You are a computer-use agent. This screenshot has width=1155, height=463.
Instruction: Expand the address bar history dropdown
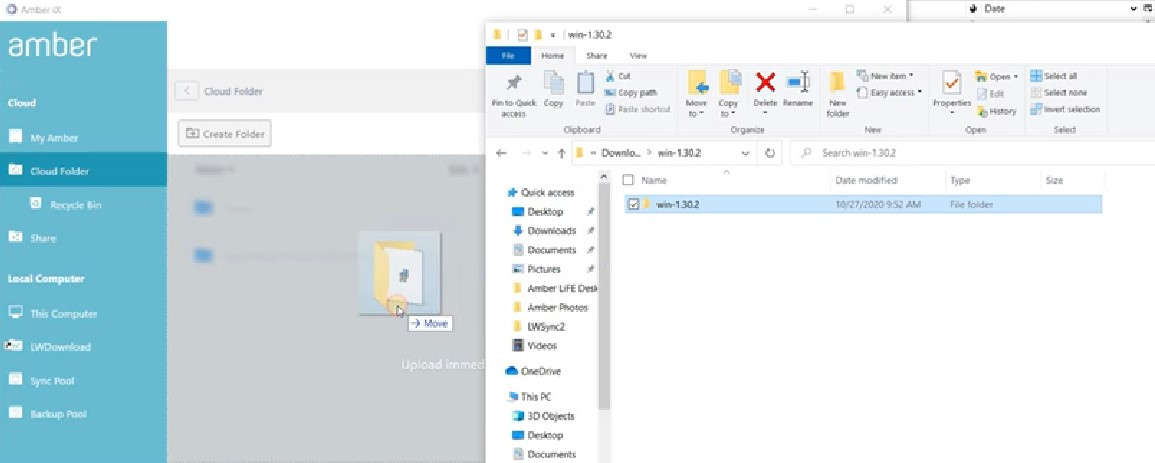point(746,153)
